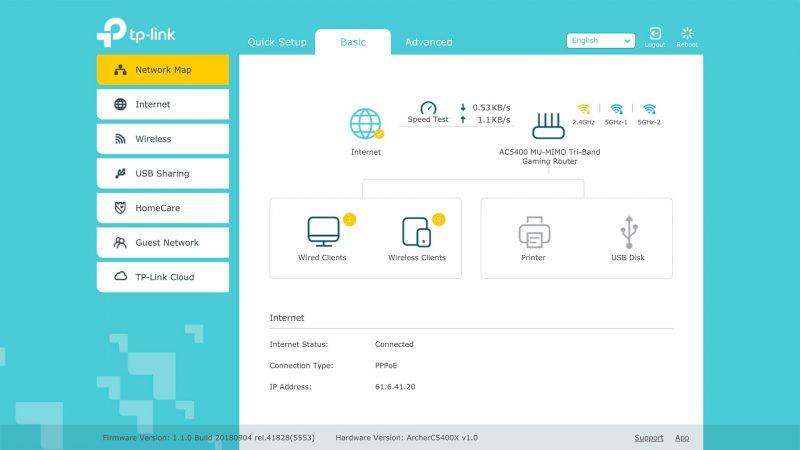The image size is (800, 450).
Task: Click the Network Map icon in sidebar
Action: pyautogui.click(x=120, y=70)
